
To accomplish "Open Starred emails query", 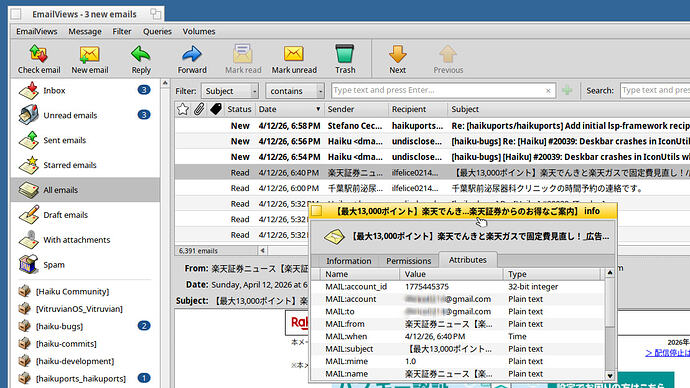I will point(85,165).
